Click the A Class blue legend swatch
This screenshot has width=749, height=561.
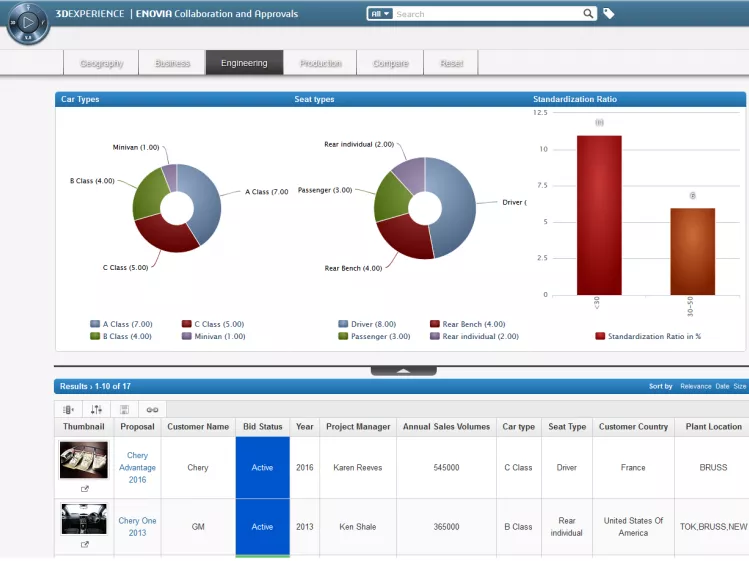[x=95, y=324]
